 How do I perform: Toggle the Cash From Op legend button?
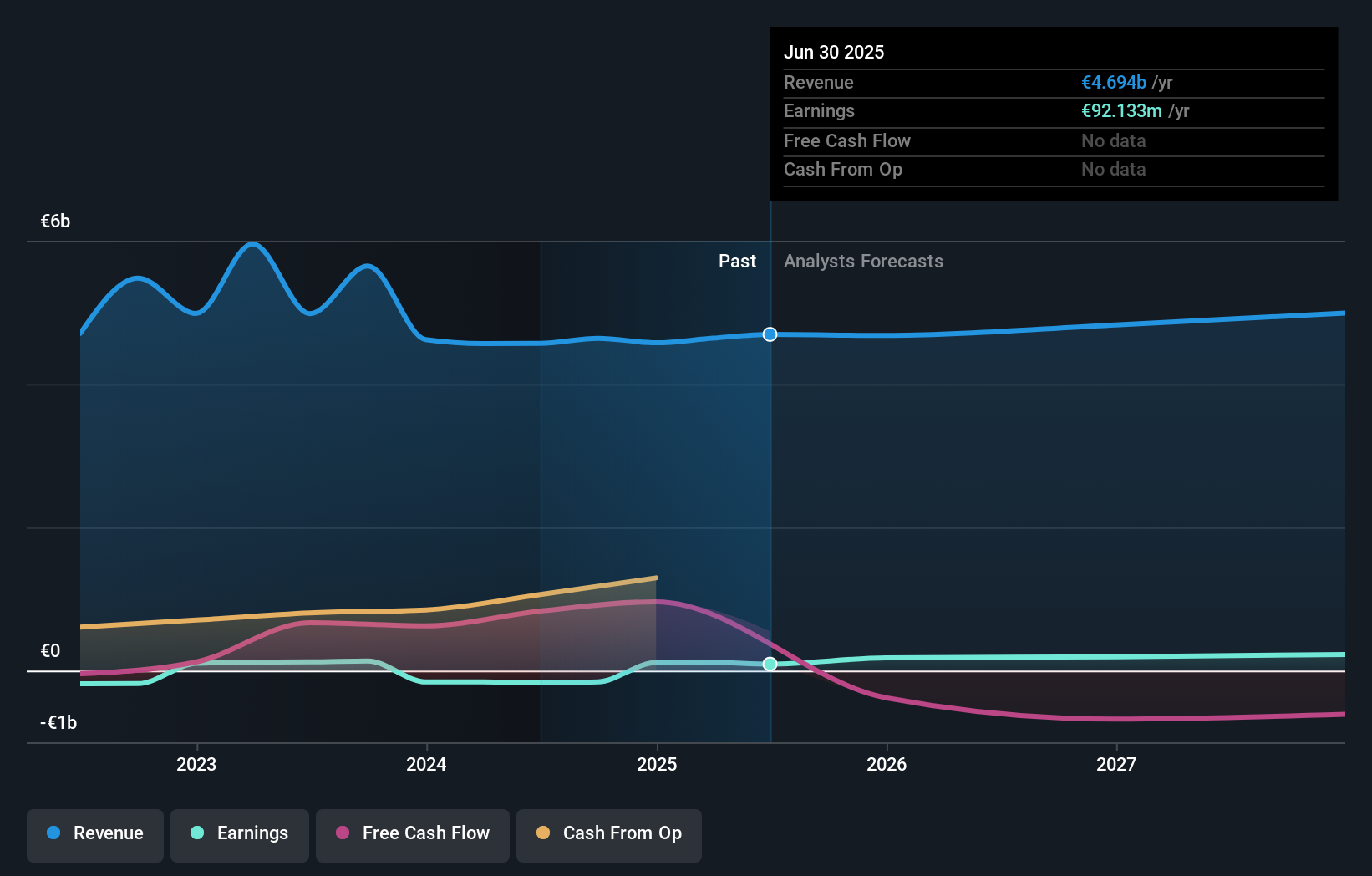click(x=609, y=835)
